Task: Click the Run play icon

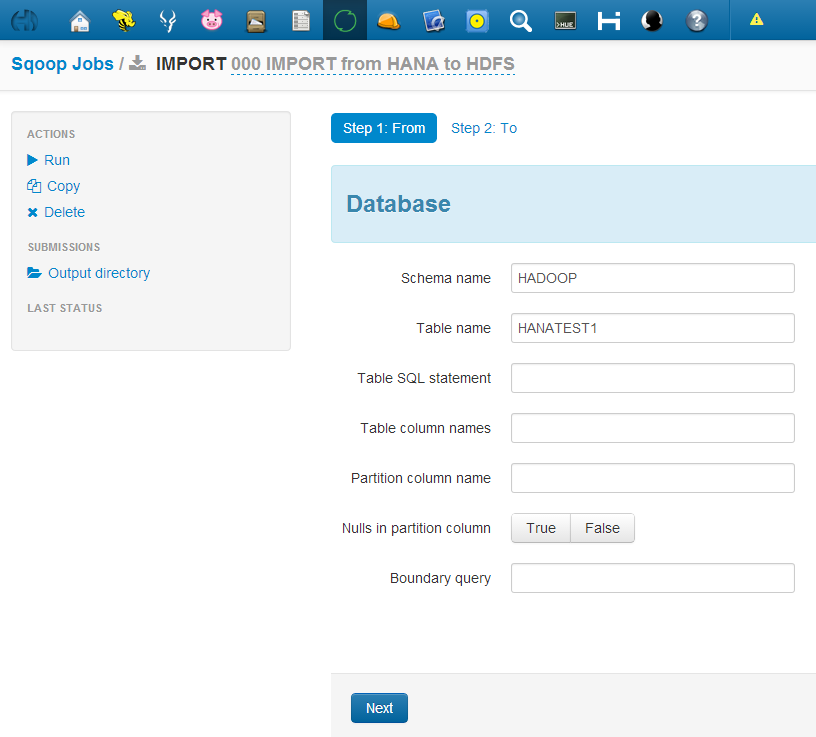Action: coord(32,160)
